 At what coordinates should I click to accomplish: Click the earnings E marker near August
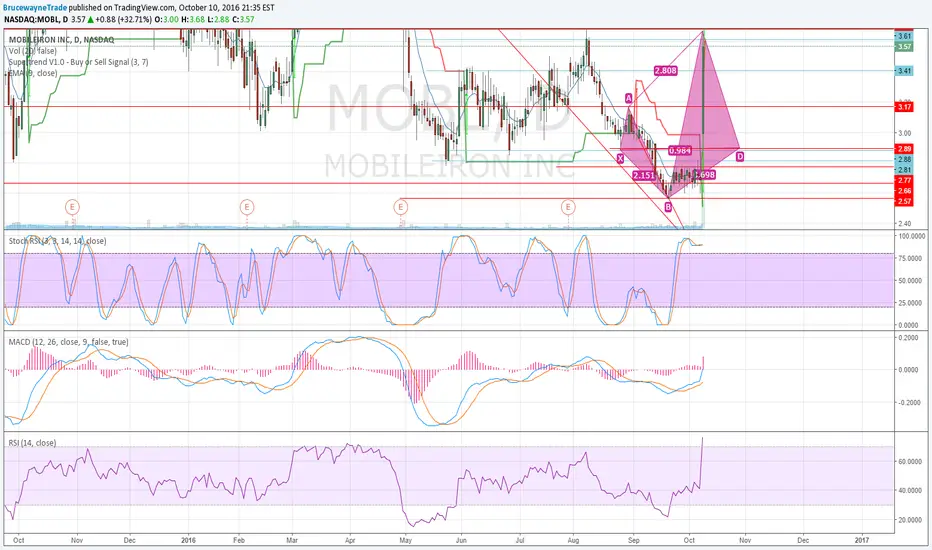point(569,207)
